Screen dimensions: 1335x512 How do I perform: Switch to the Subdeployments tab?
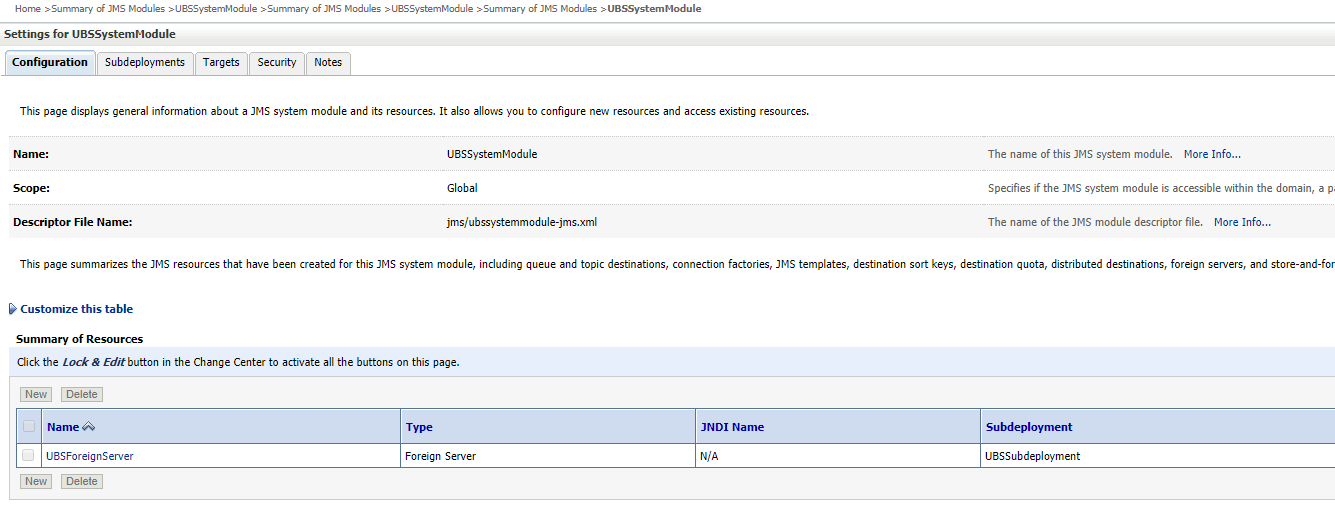click(x=145, y=62)
